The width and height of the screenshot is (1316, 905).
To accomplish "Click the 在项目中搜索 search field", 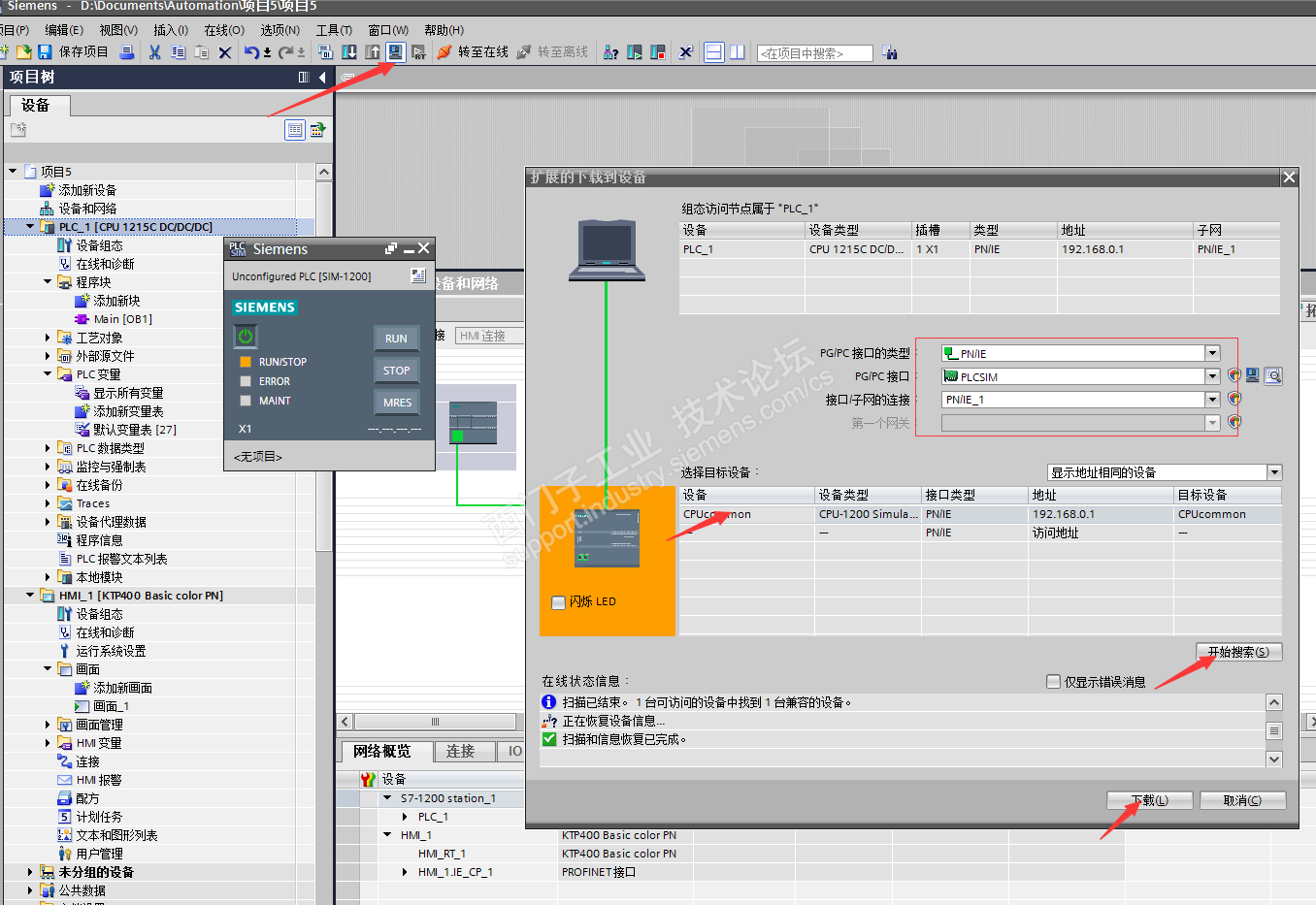I will pos(815,53).
